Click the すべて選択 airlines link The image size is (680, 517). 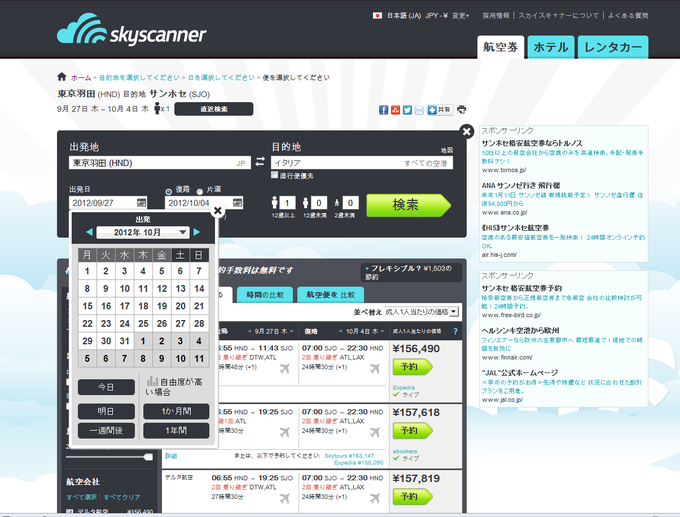coord(82,497)
